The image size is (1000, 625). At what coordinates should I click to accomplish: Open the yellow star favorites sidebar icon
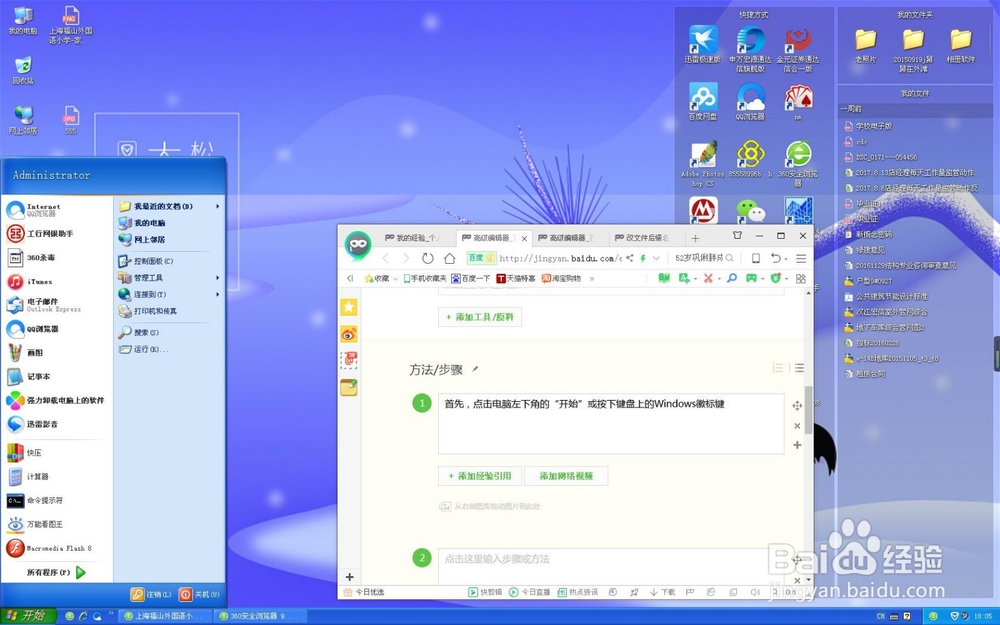pos(349,307)
